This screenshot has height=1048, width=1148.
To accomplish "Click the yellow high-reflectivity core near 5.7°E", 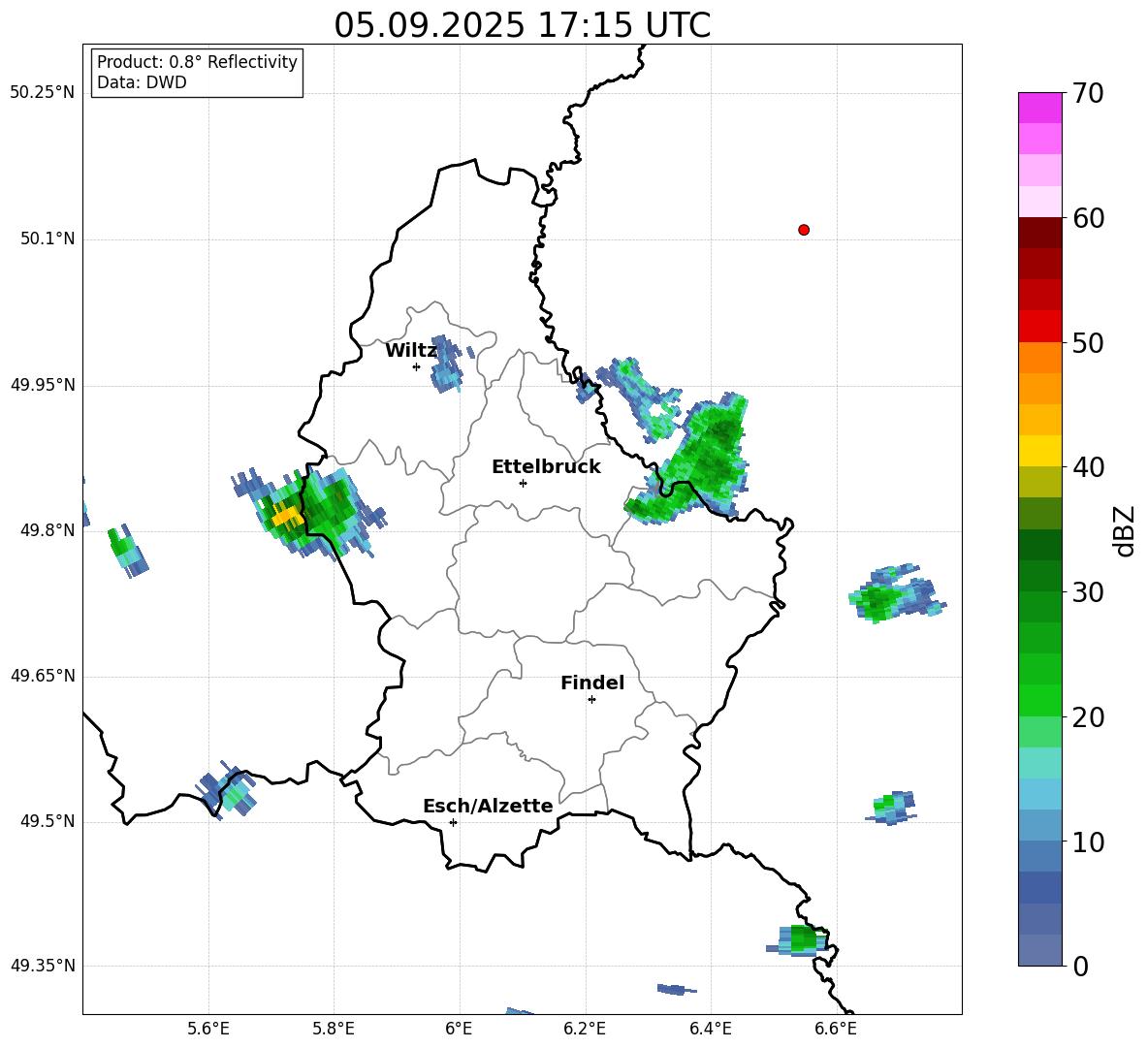I will (286, 517).
